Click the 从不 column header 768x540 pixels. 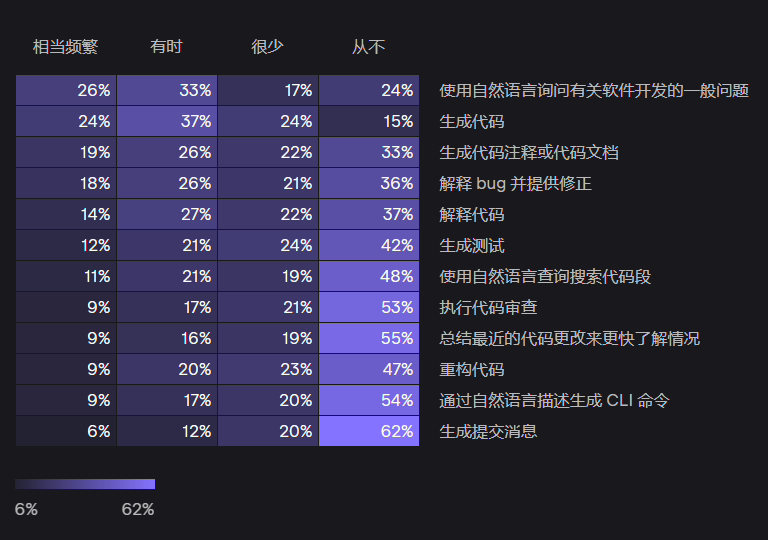pos(368,47)
